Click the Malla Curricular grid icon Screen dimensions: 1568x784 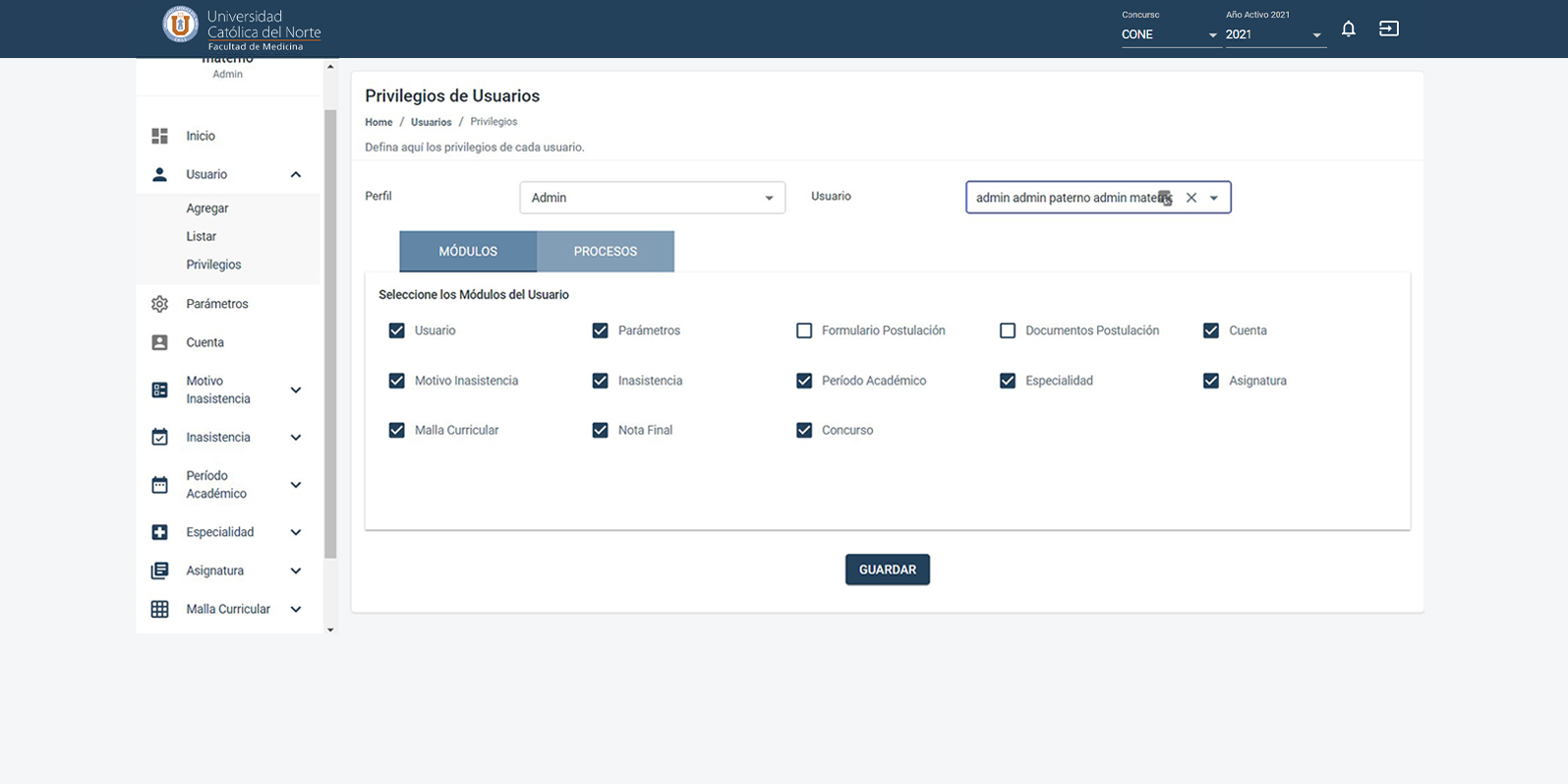click(x=159, y=609)
